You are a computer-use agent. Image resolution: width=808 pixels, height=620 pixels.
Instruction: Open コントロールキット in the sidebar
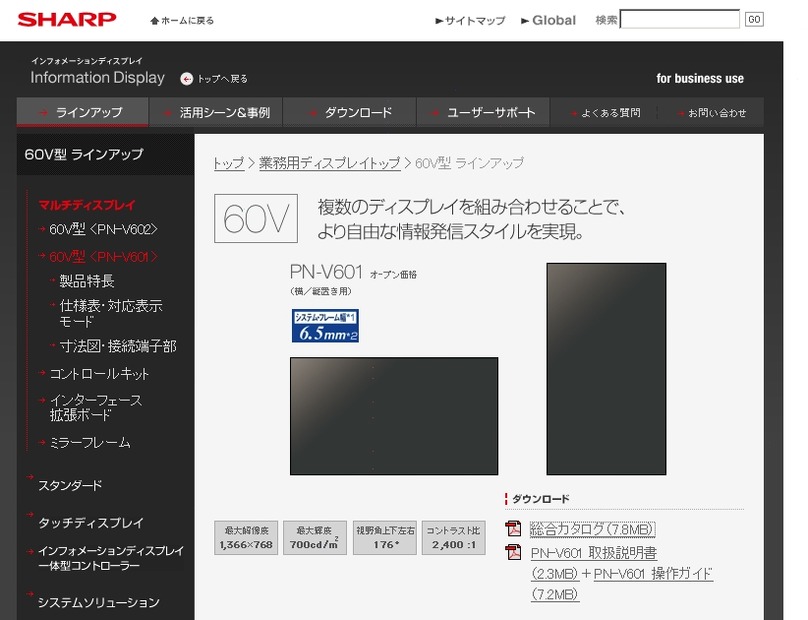click(99, 374)
